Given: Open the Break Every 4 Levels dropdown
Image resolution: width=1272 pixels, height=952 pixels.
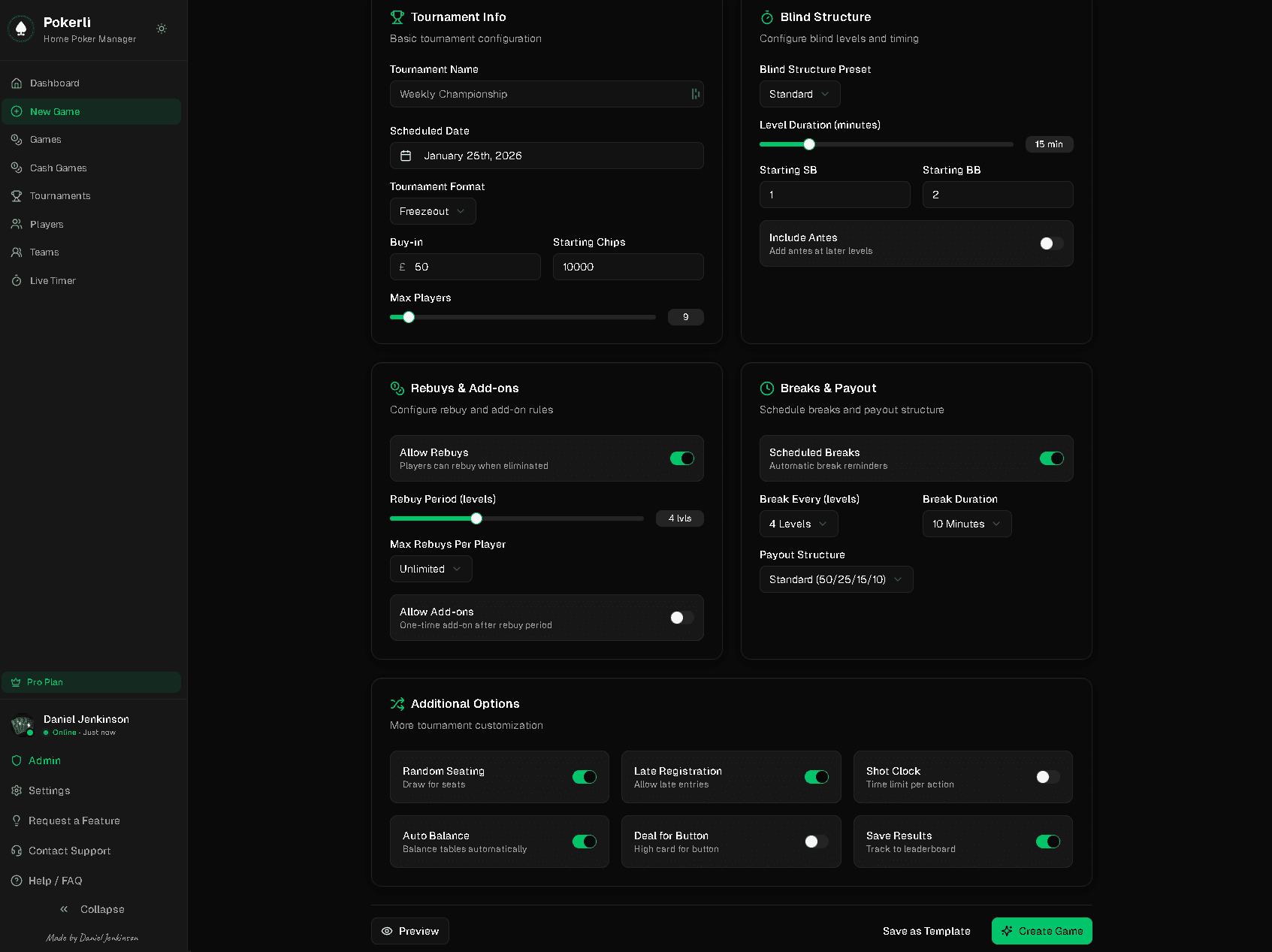Looking at the screenshot, I should click(x=799, y=524).
